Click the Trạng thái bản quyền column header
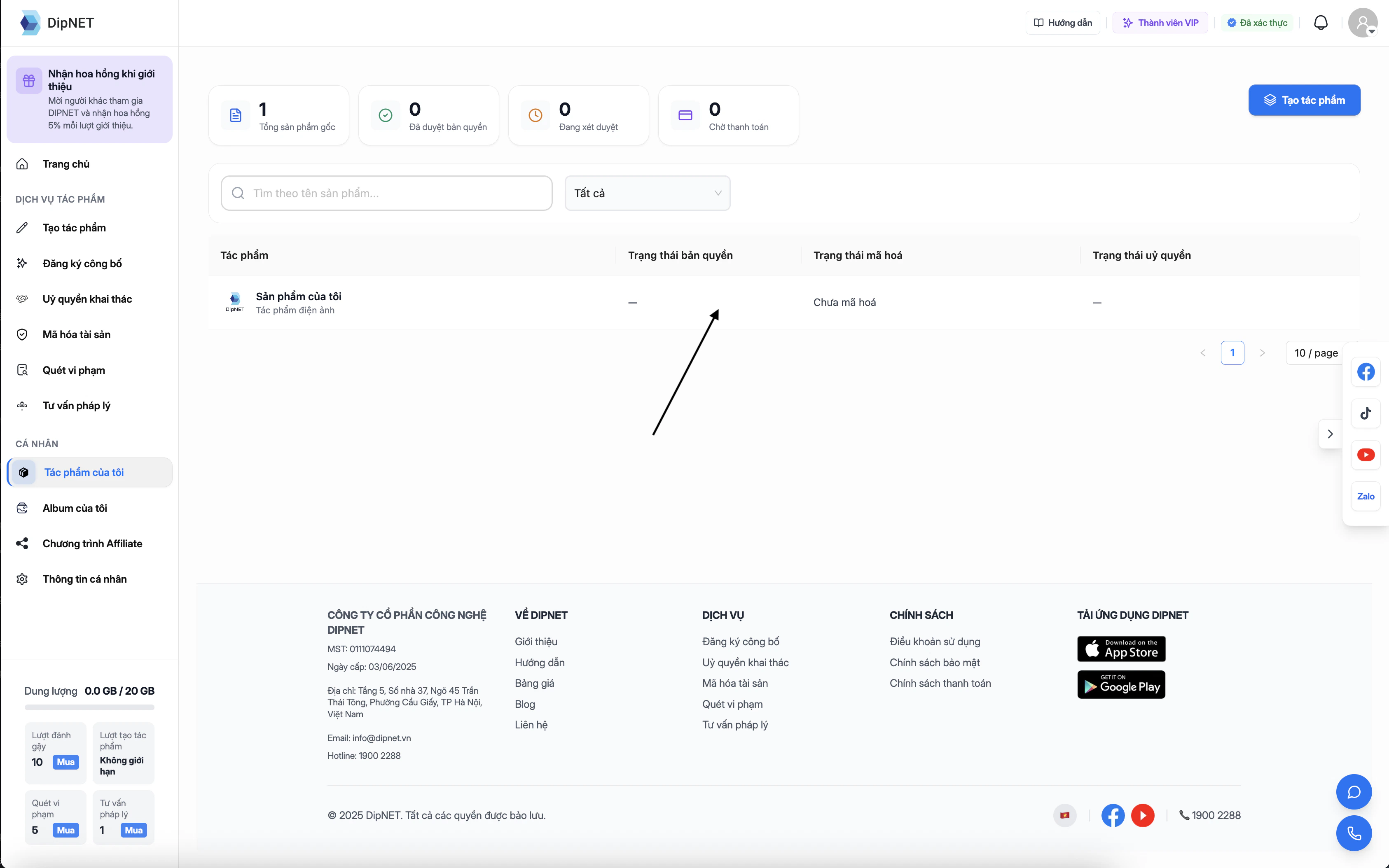The height and width of the screenshot is (868, 1389). [680, 255]
